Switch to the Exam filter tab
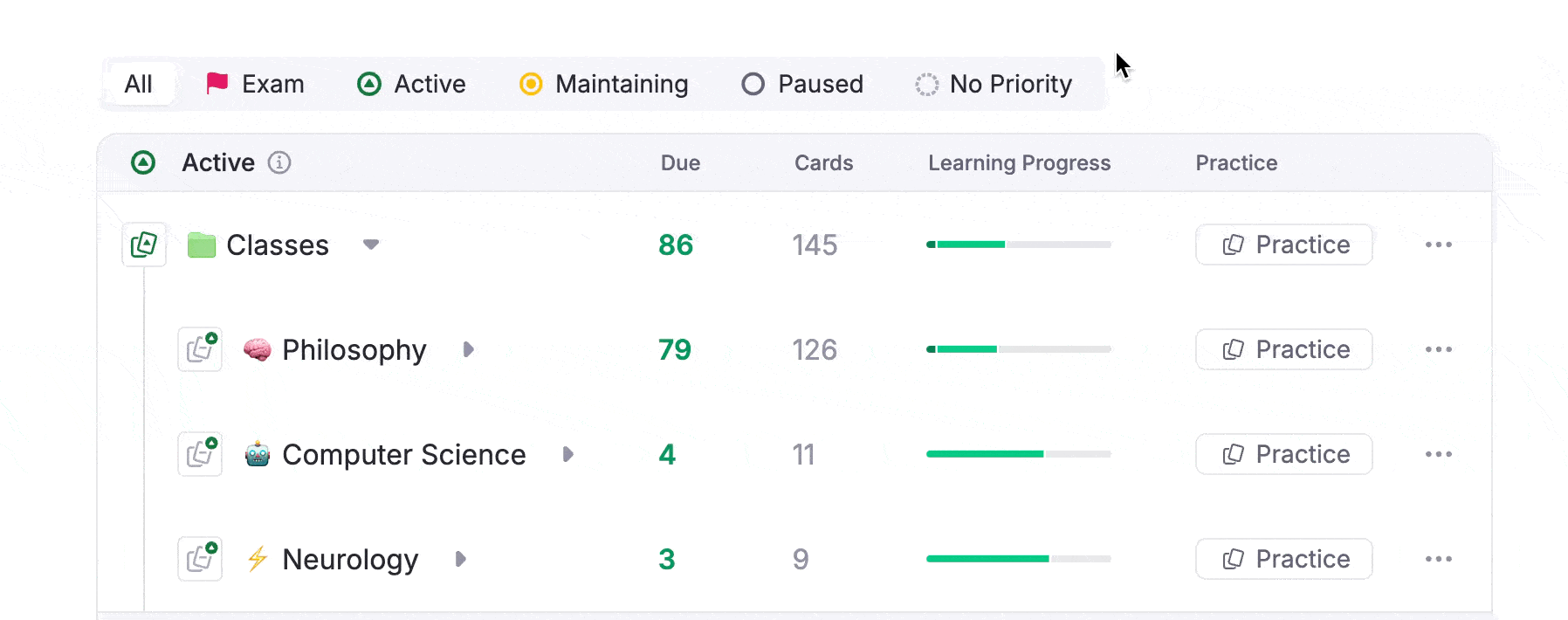Screen dimensions: 1568x620 tap(255, 84)
